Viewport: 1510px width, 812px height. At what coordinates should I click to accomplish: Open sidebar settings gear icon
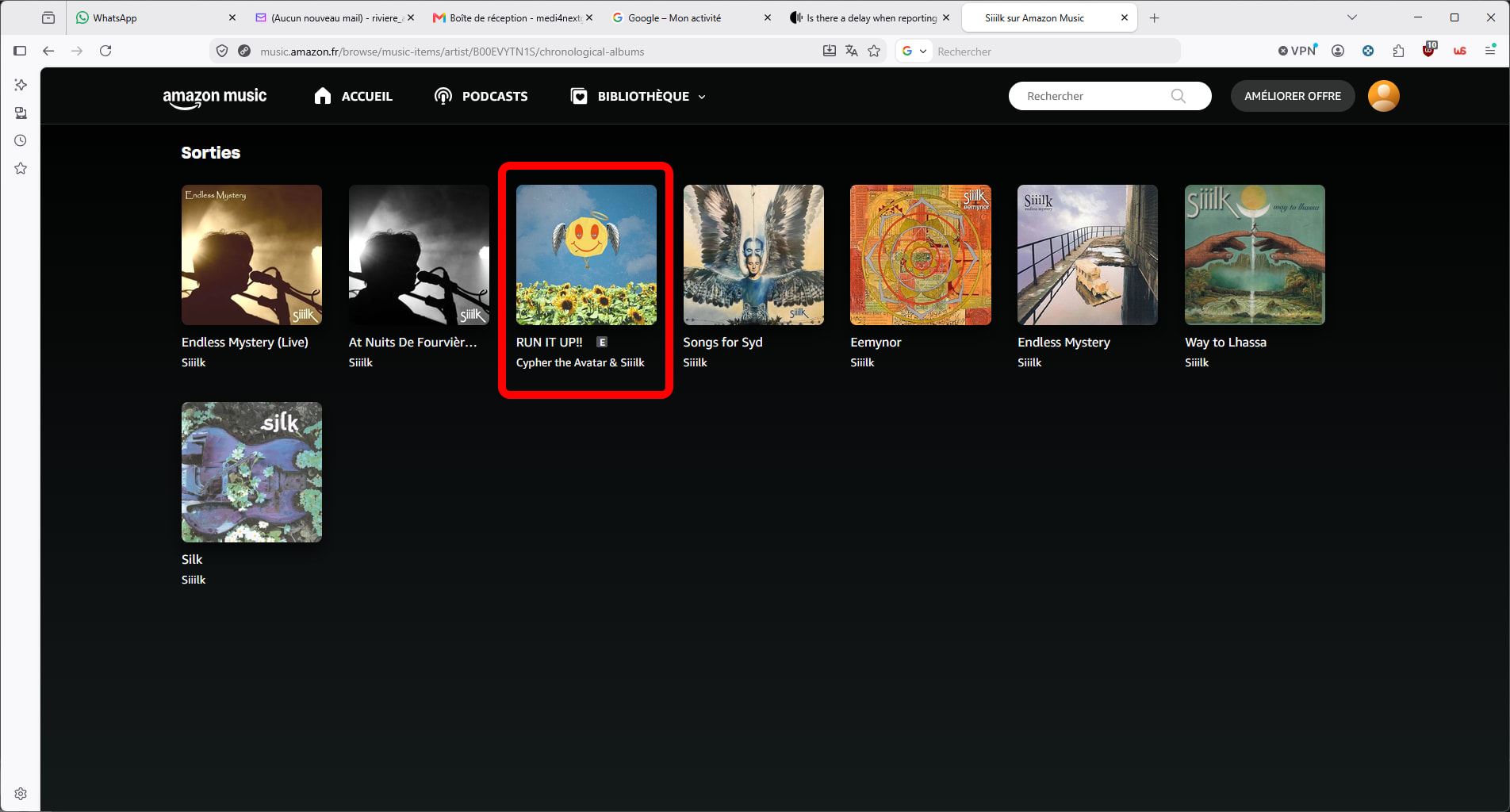tap(21, 794)
